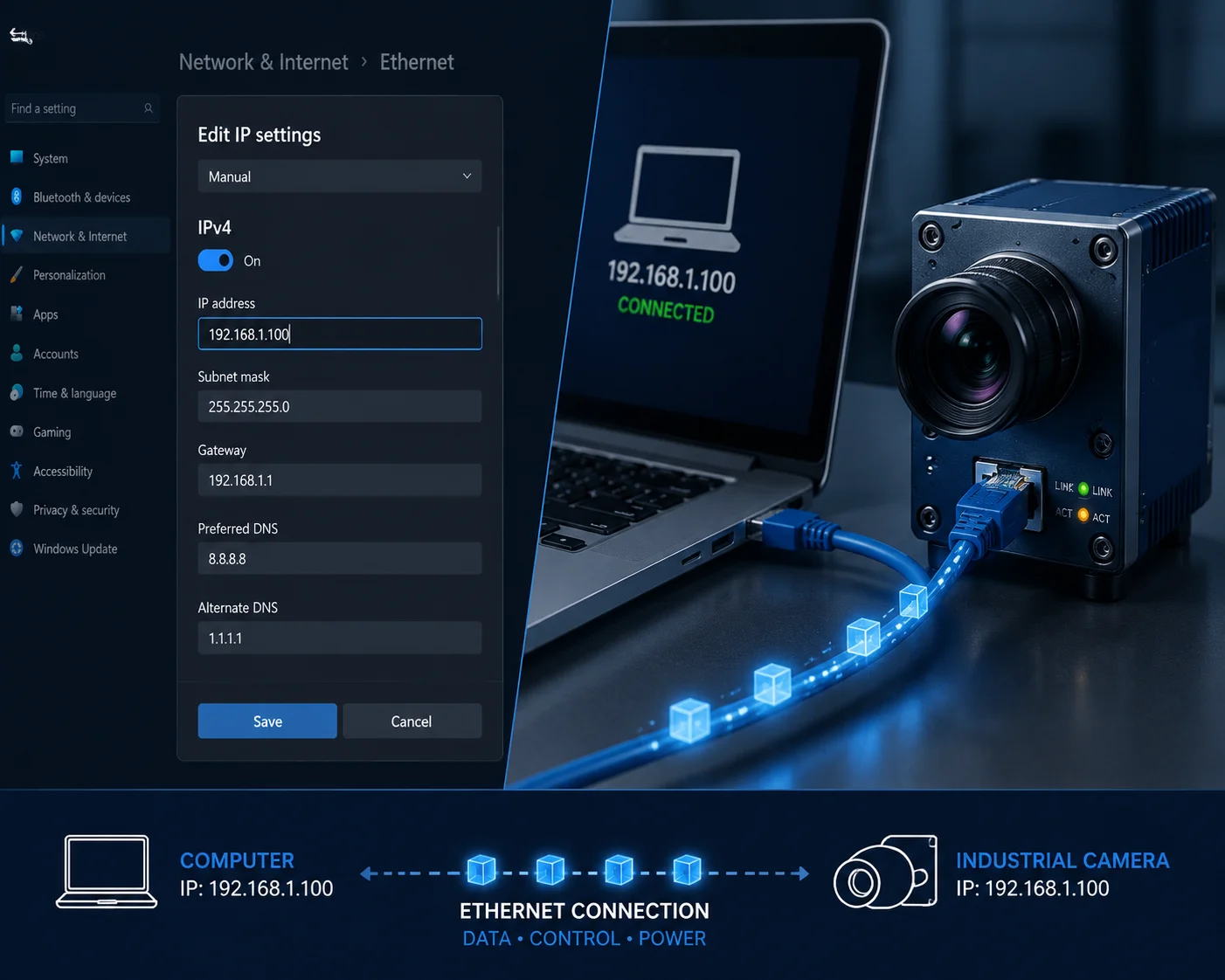
Task: Click the dropdown chevron beside Manual
Action: coord(467,176)
